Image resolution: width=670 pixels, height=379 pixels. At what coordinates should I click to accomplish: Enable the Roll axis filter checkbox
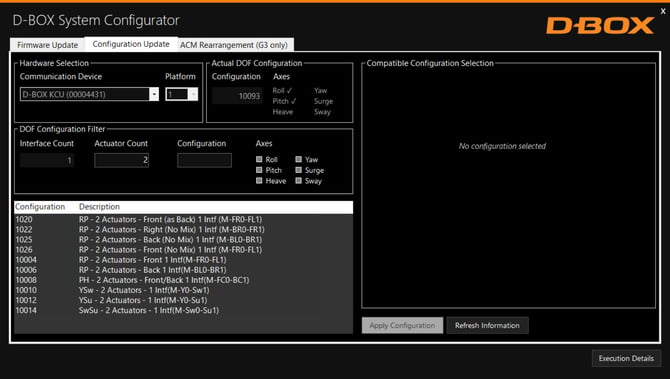click(x=259, y=159)
